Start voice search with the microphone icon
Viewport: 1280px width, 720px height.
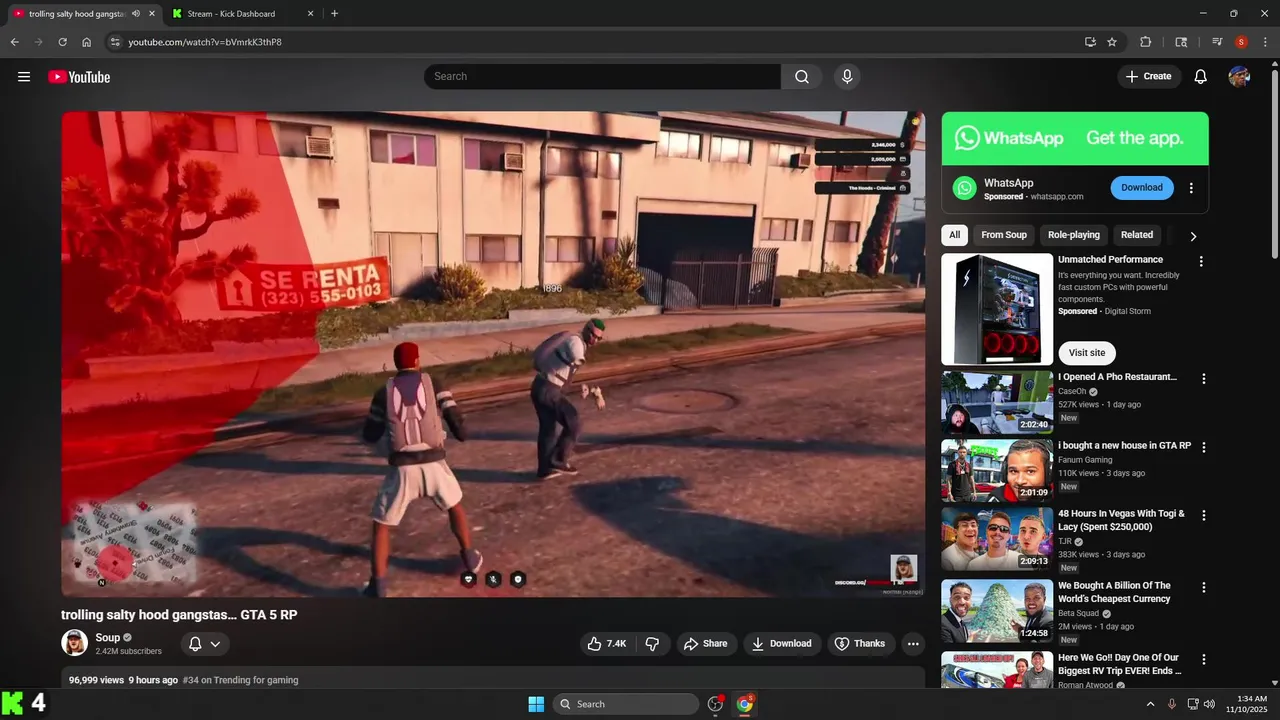[847, 77]
